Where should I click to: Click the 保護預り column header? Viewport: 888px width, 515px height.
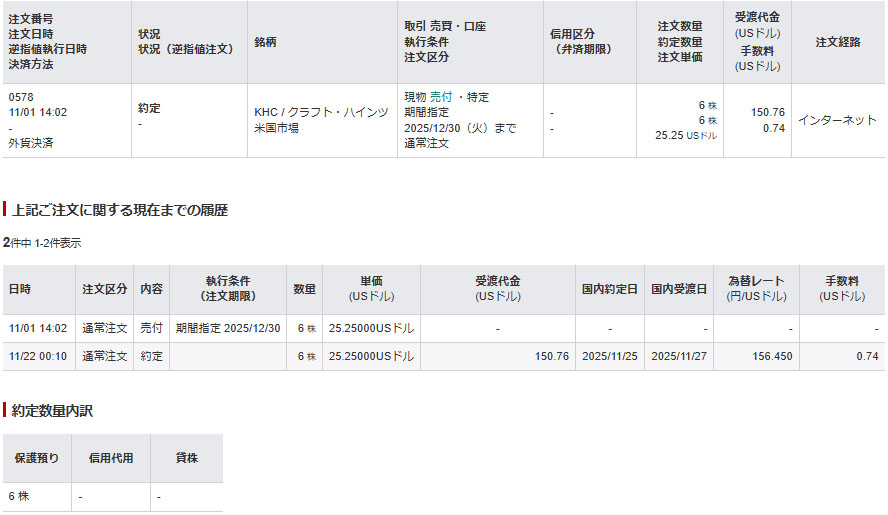tap(36, 458)
